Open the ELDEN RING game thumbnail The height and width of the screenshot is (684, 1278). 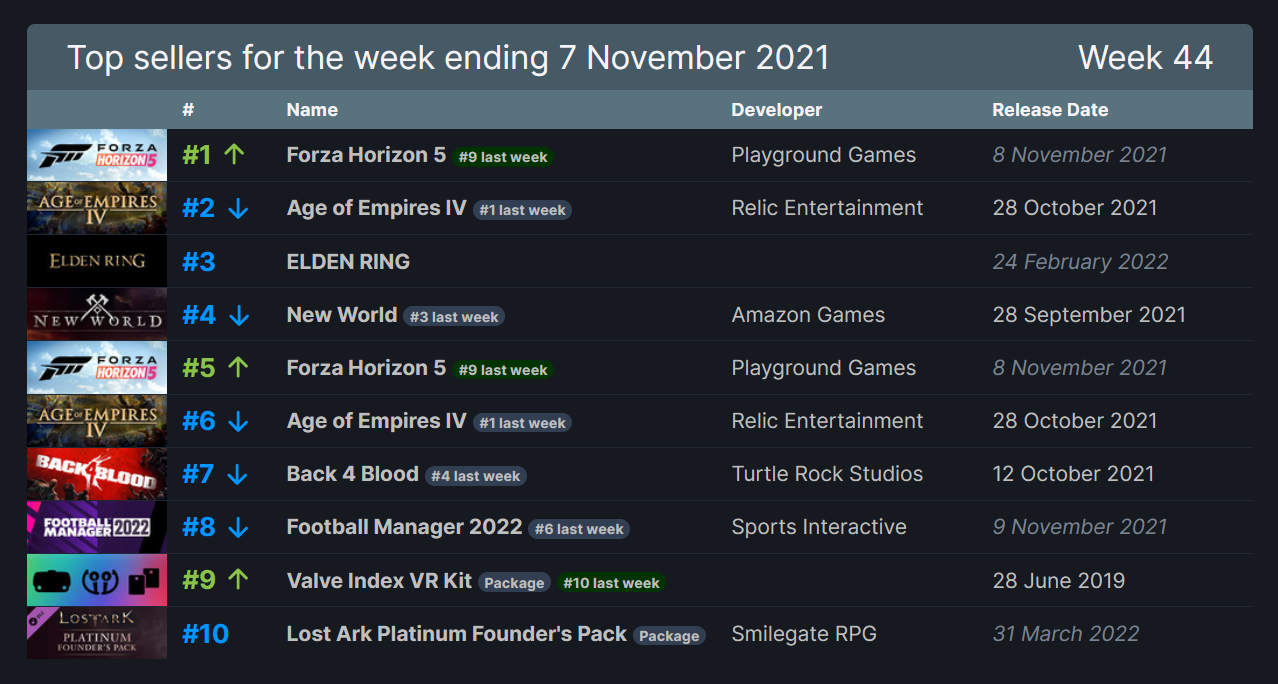[97, 261]
